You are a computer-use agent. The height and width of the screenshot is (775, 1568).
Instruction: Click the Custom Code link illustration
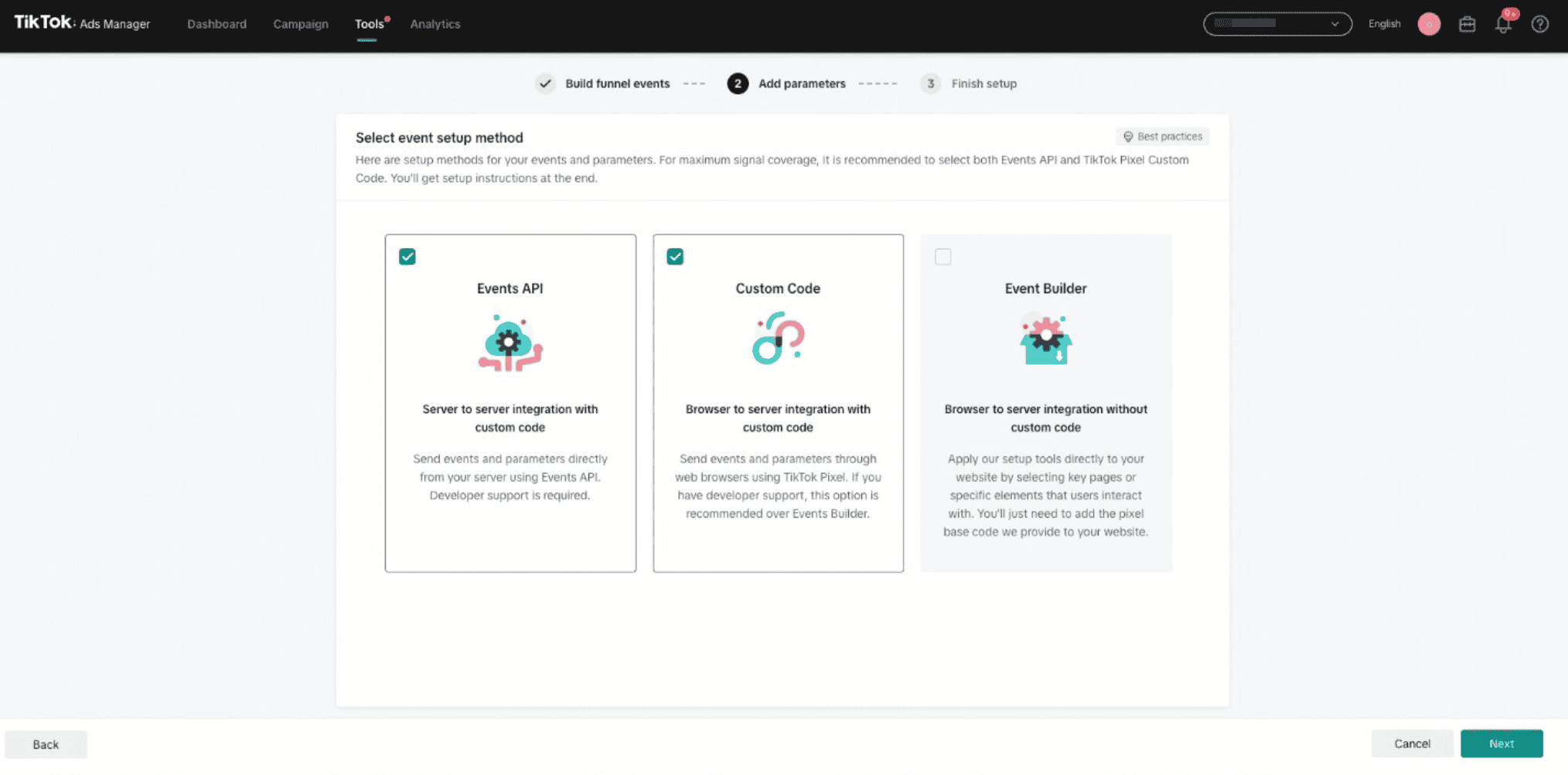(778, 338)
